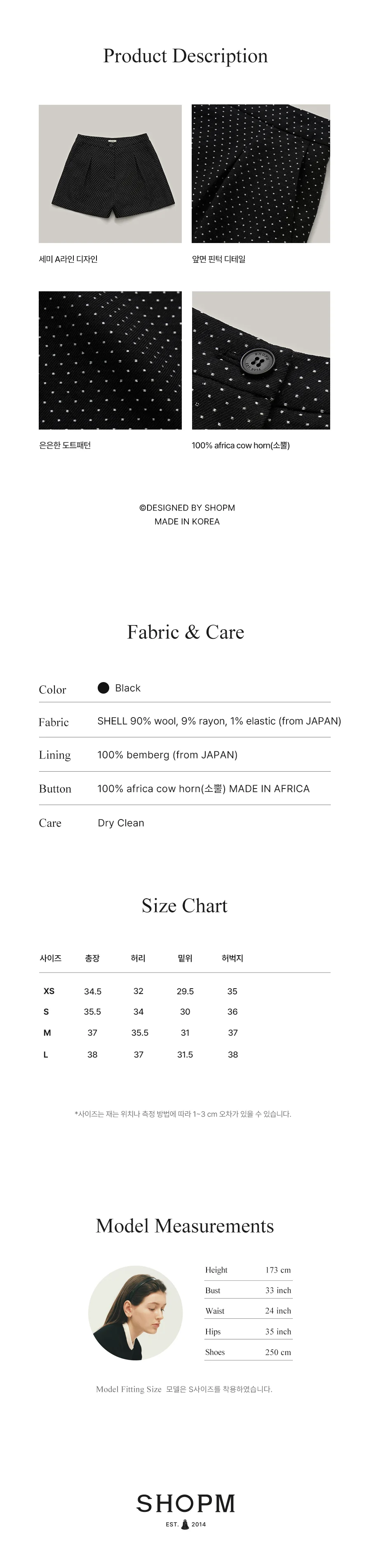Click the SHOPM logo at bottom
371x1568 pixels.
coord(185,1504)
